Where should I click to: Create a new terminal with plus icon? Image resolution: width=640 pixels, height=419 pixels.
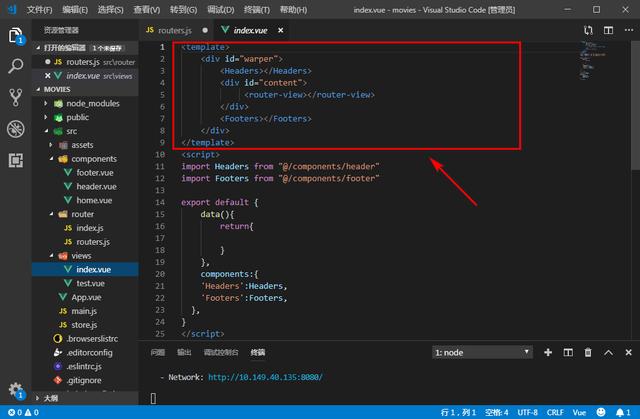point(548,352)
